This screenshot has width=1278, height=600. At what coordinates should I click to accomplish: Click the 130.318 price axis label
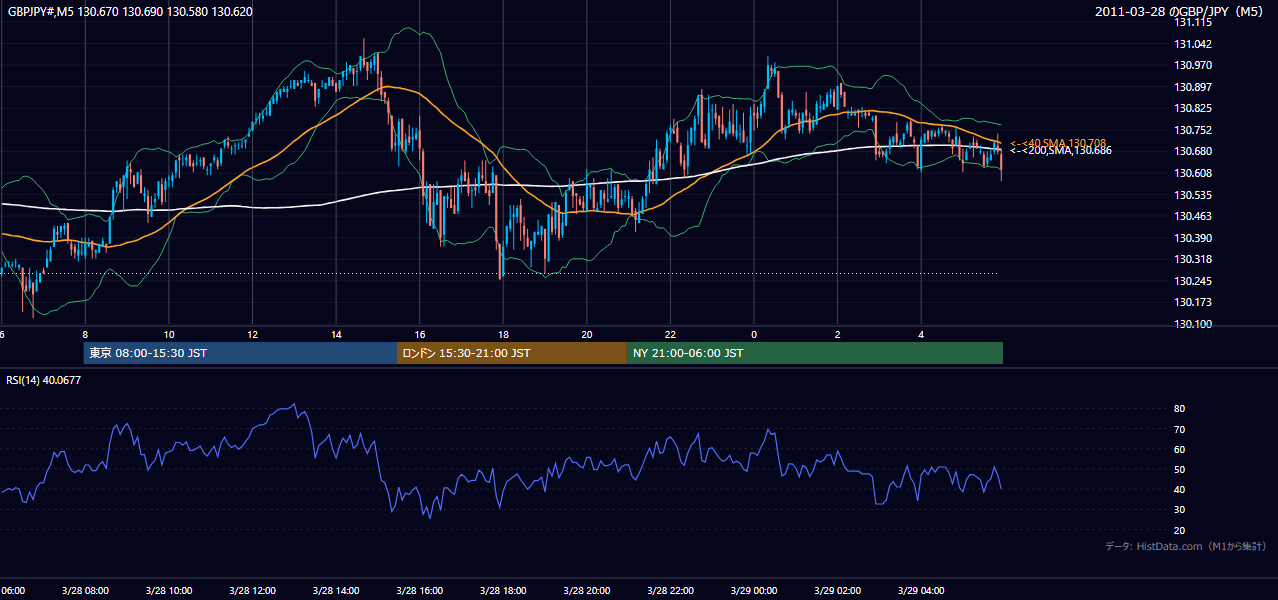1192,259
